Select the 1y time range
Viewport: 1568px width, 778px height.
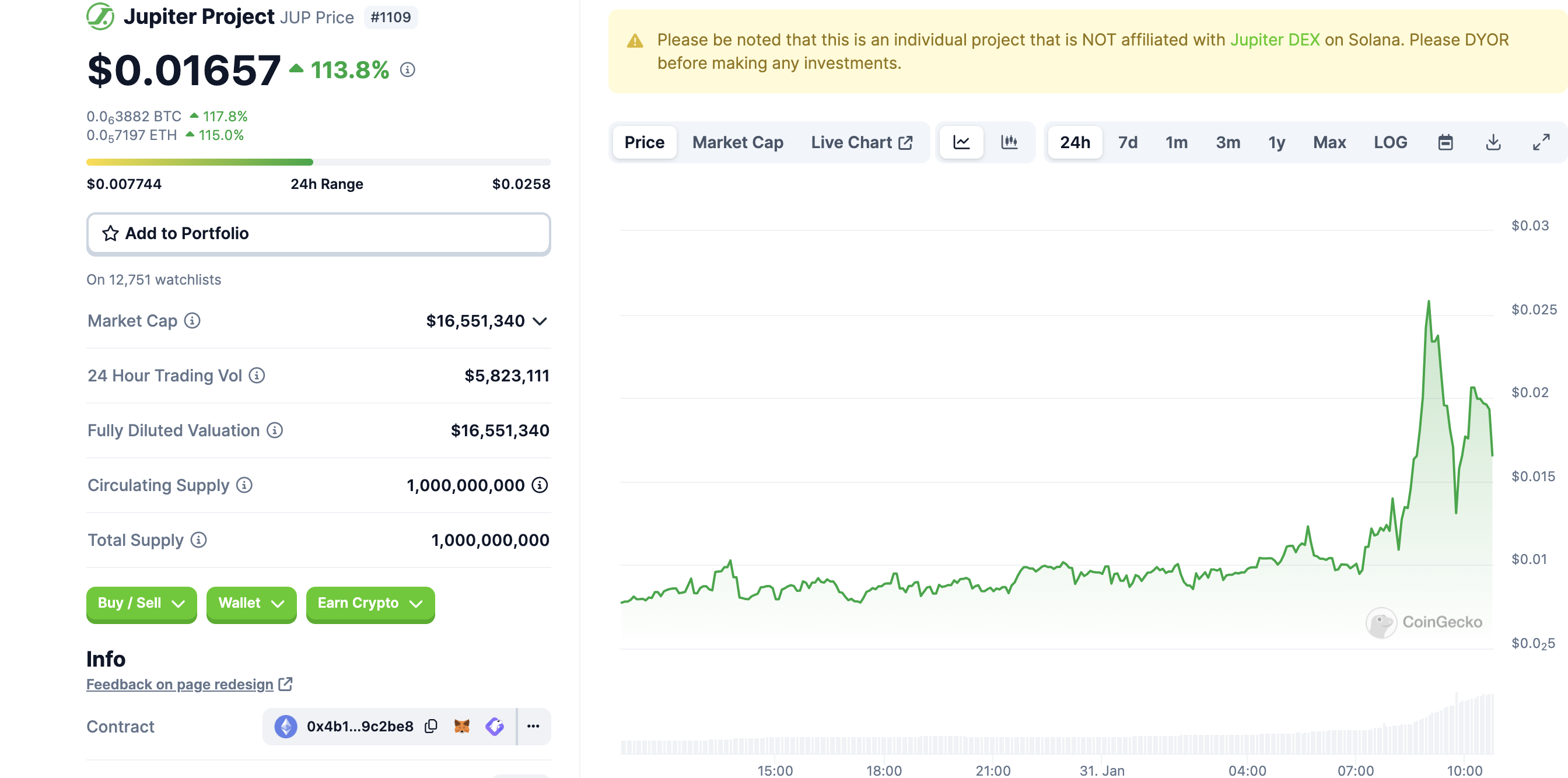1277,142
